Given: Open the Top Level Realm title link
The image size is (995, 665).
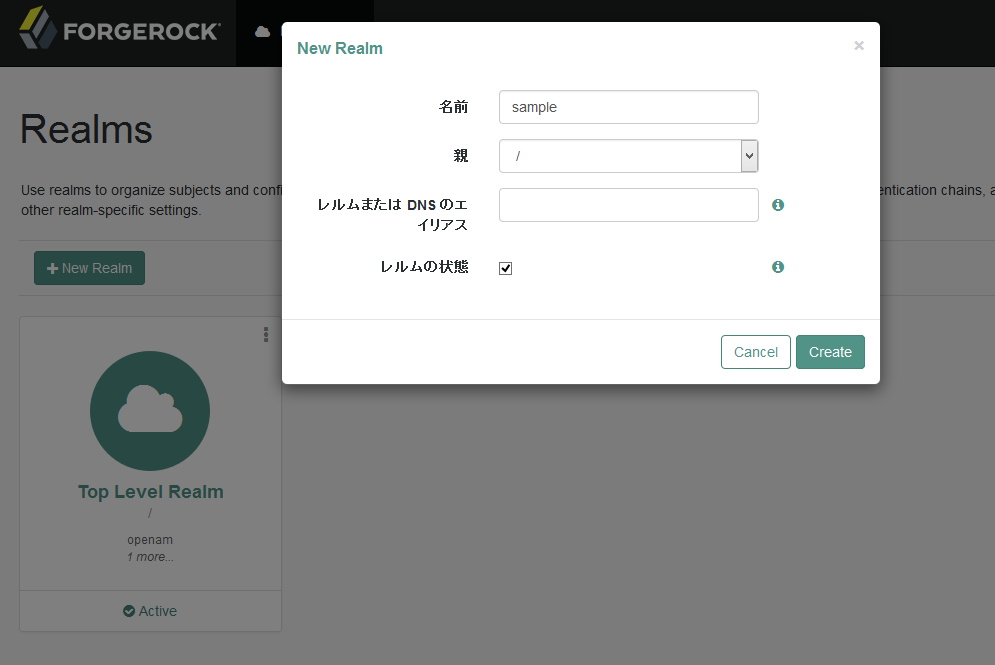Looking at the screenshot, I should point(150,492).
